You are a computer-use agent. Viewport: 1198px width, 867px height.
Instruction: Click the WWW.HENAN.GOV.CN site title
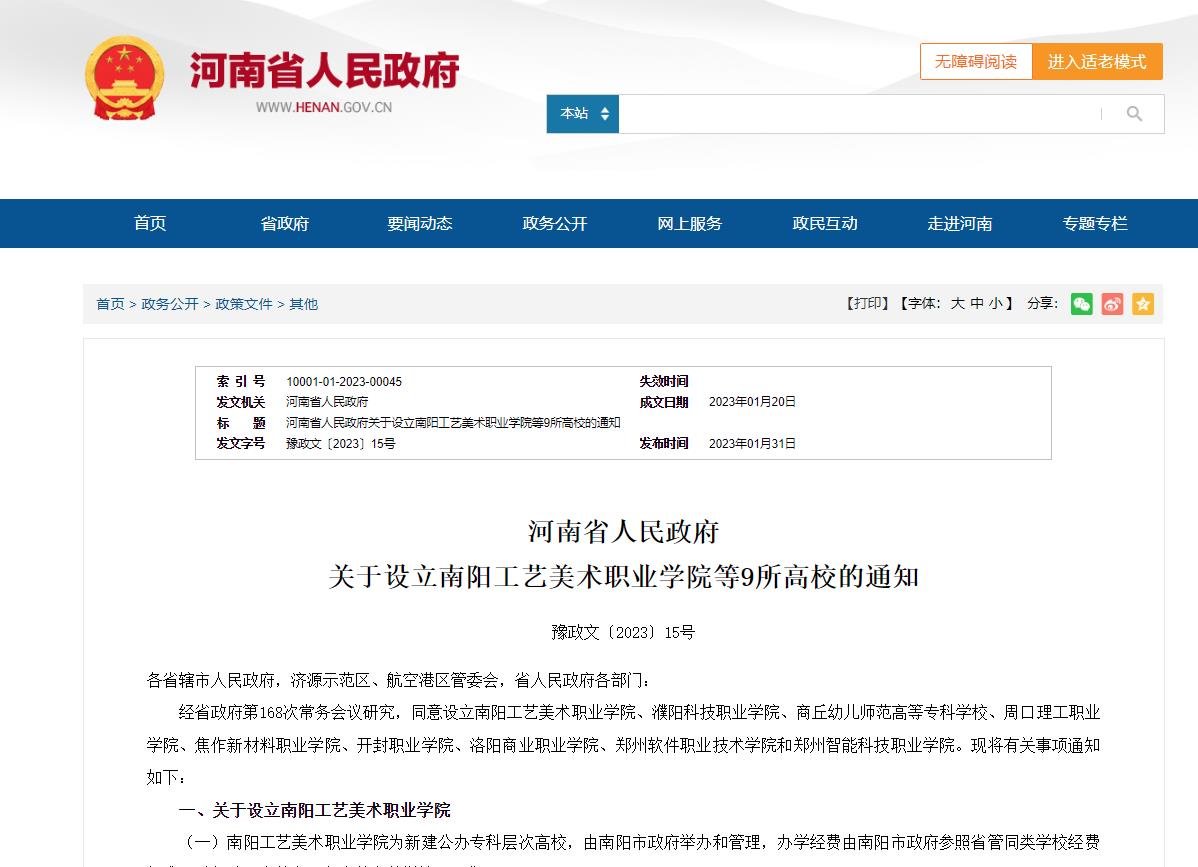tap(325, 106)
